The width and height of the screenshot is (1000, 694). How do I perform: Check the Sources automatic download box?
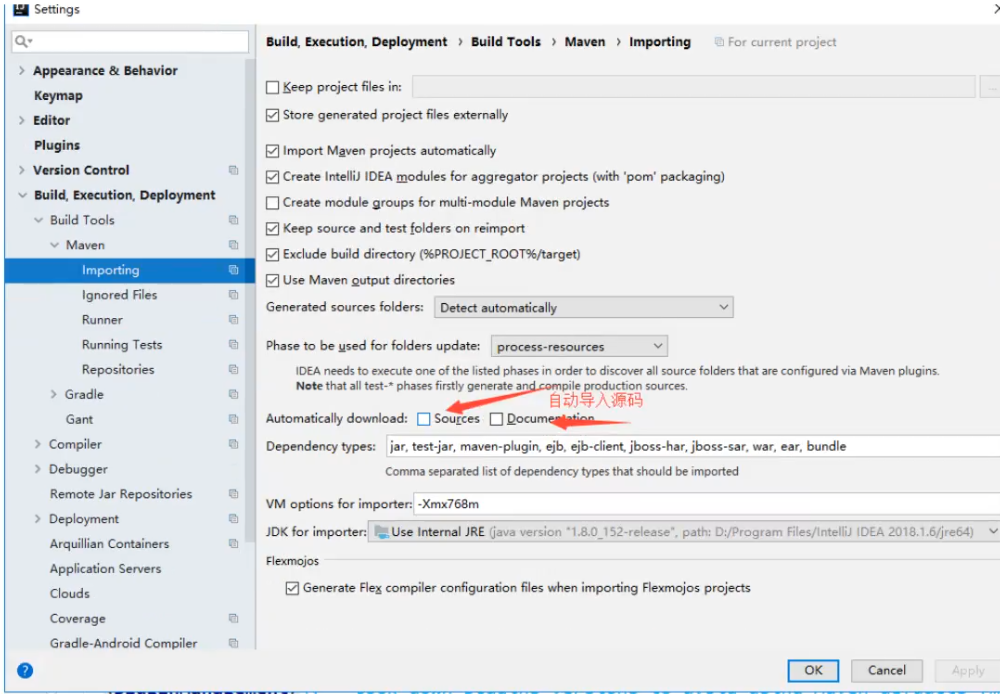click(x=423, y=419)
